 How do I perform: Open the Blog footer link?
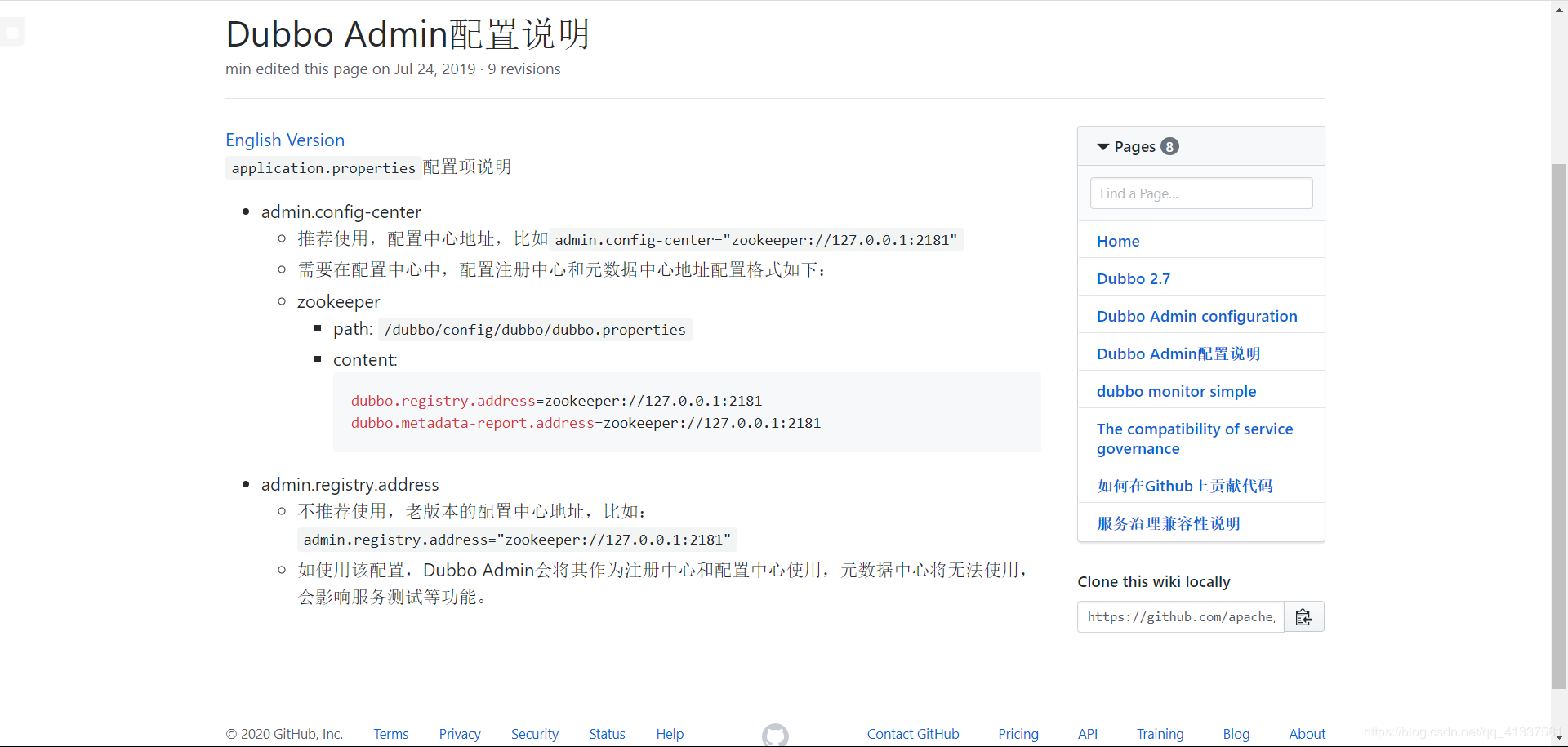pyautogui.click(x=1236, y=734)
